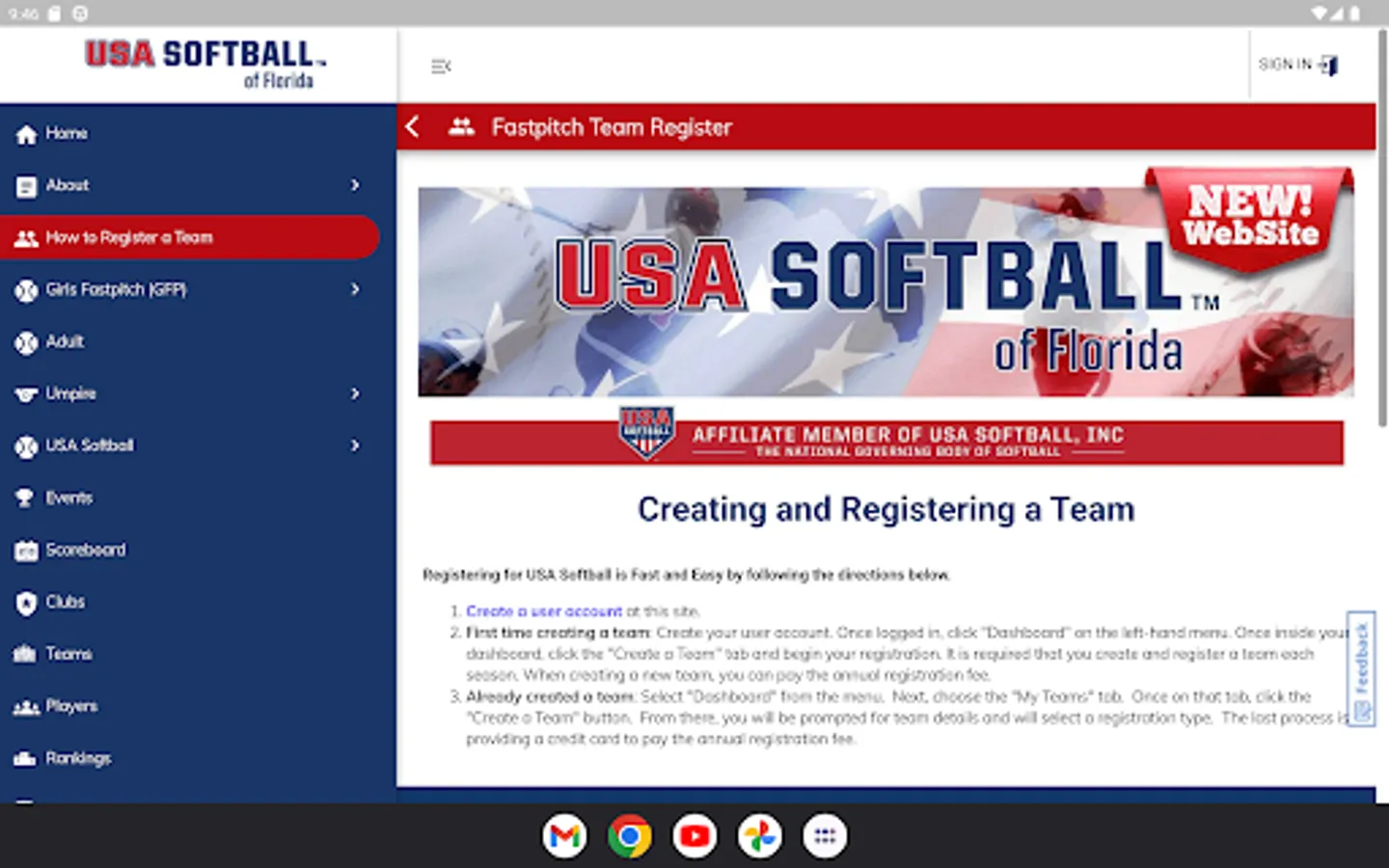Open Google Photos from the taskbar

pos(759,836)
